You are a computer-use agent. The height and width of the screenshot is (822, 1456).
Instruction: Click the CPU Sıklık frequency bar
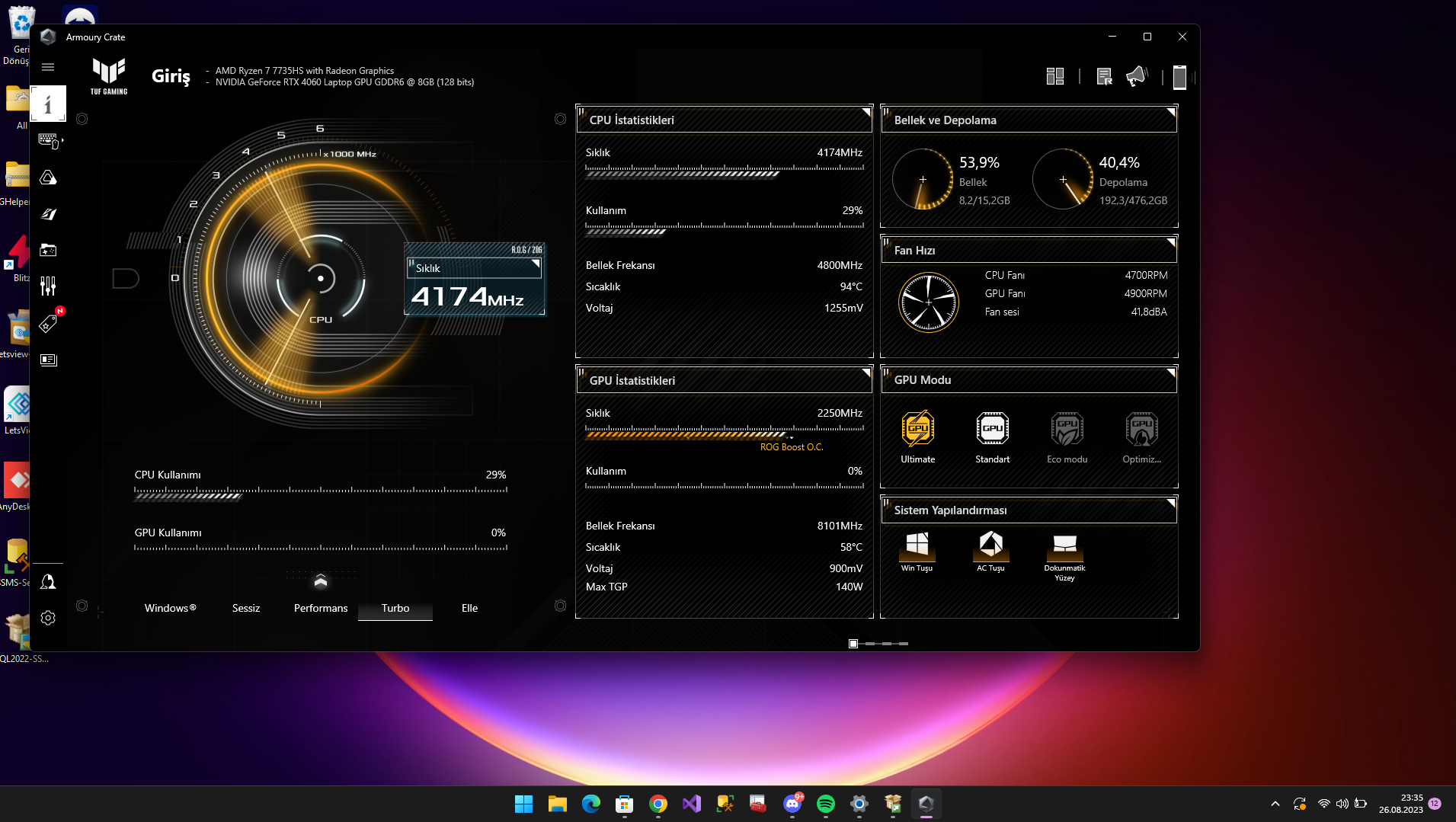pyautogui.click(x=725, y=171)
